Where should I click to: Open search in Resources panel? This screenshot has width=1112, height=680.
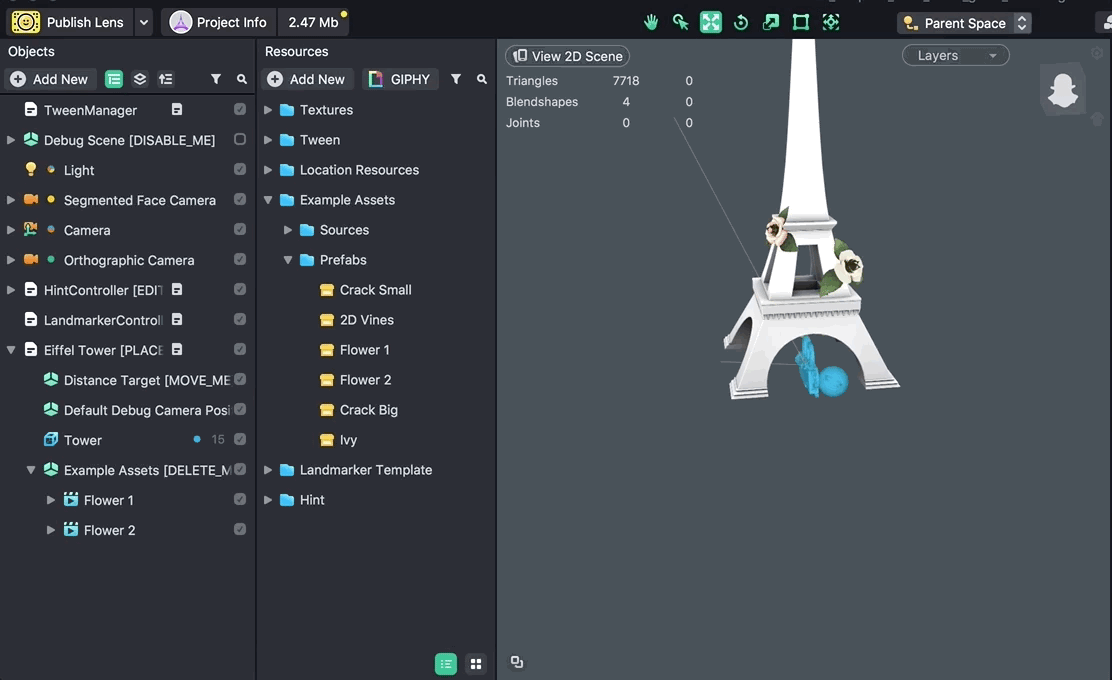point(482,79)
